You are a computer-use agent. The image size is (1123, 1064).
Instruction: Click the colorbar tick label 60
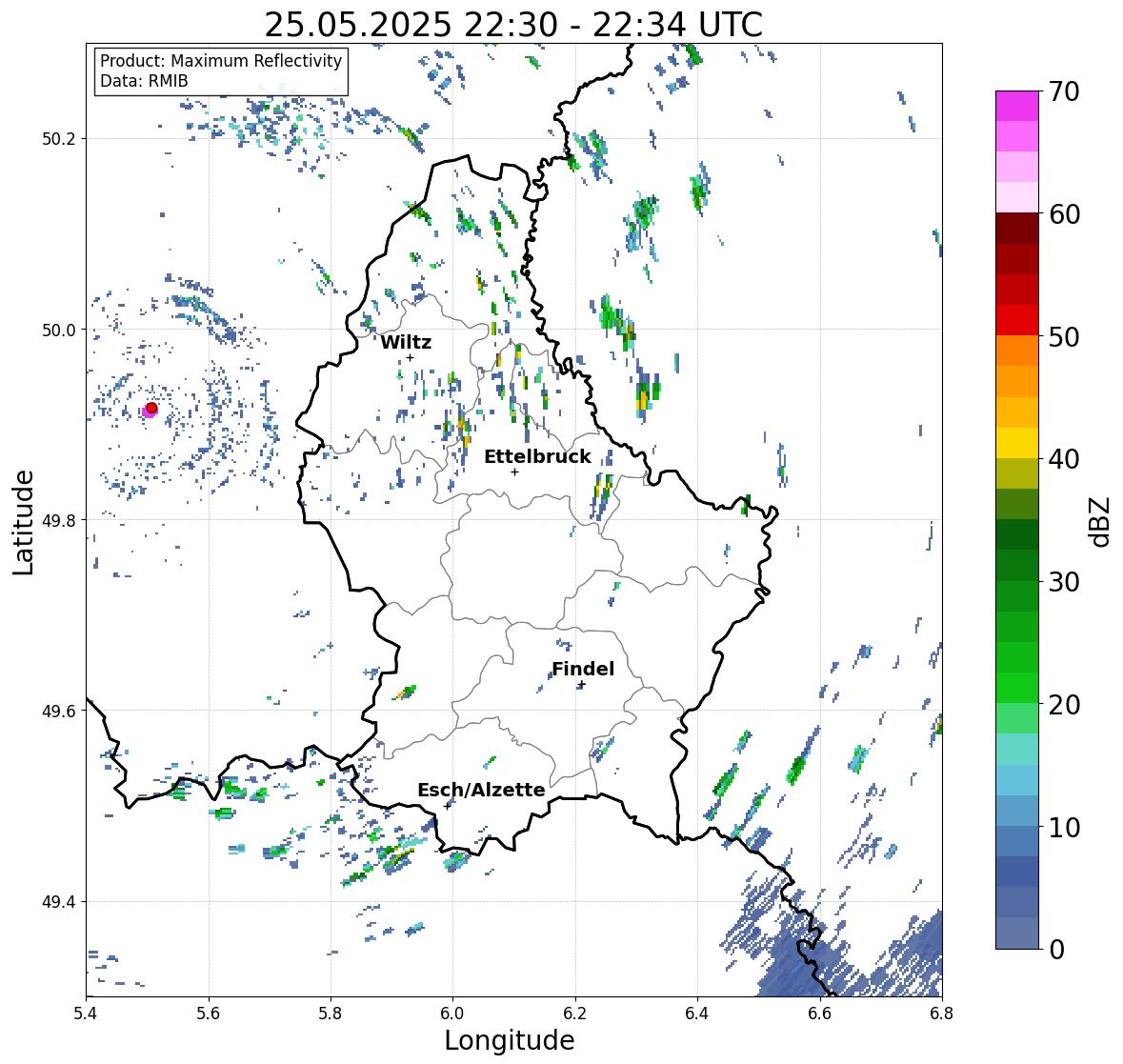tap(1064, 214)
